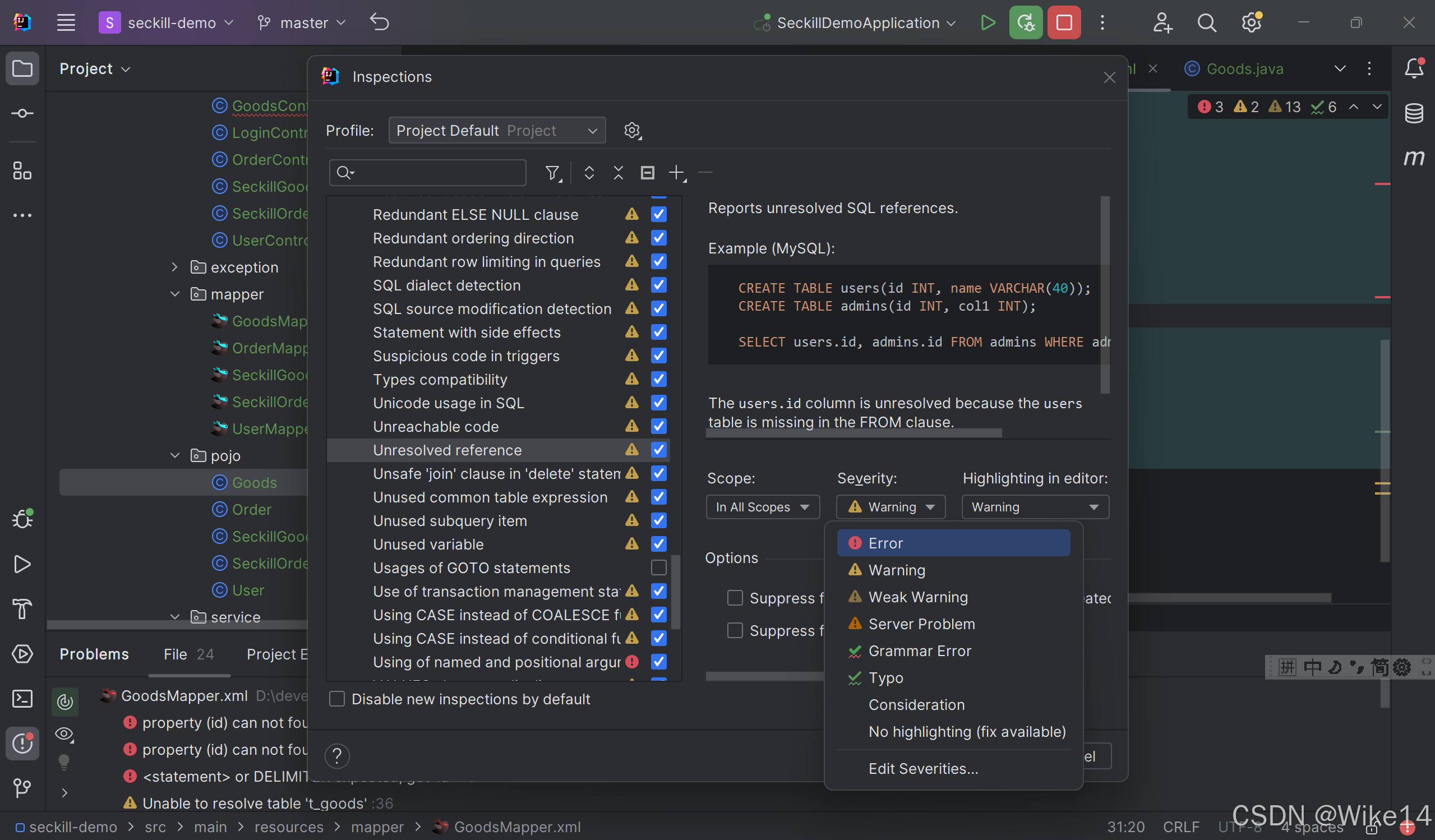Click the help question mark button
1435x840 pixels.
pyautogui.click(x=337, y=756)
